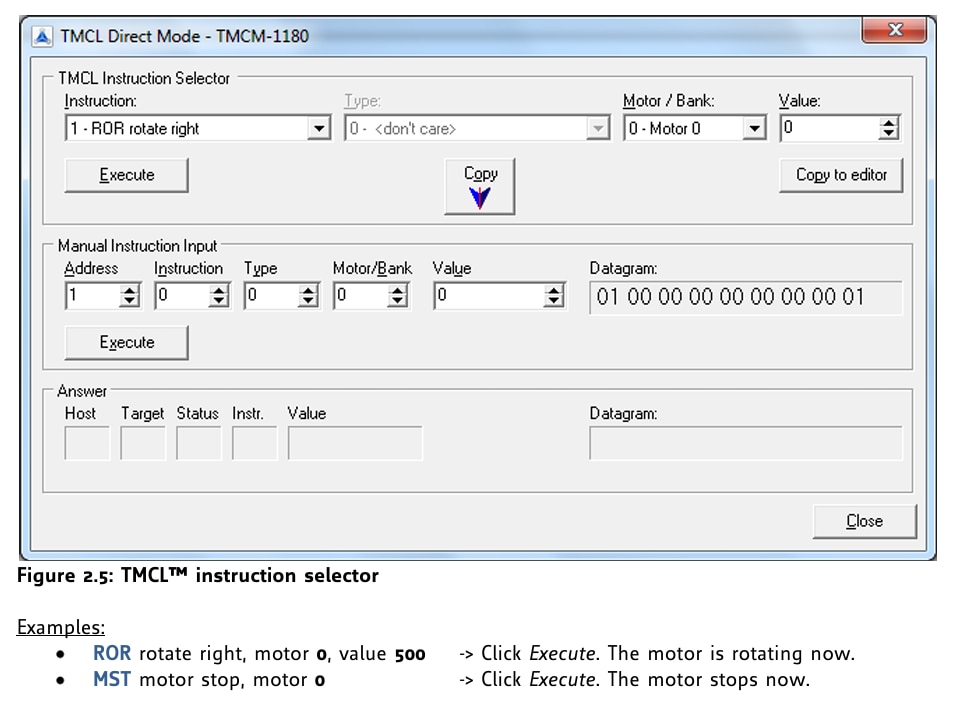Increase the manual Type spinner value

click(309, 291)
